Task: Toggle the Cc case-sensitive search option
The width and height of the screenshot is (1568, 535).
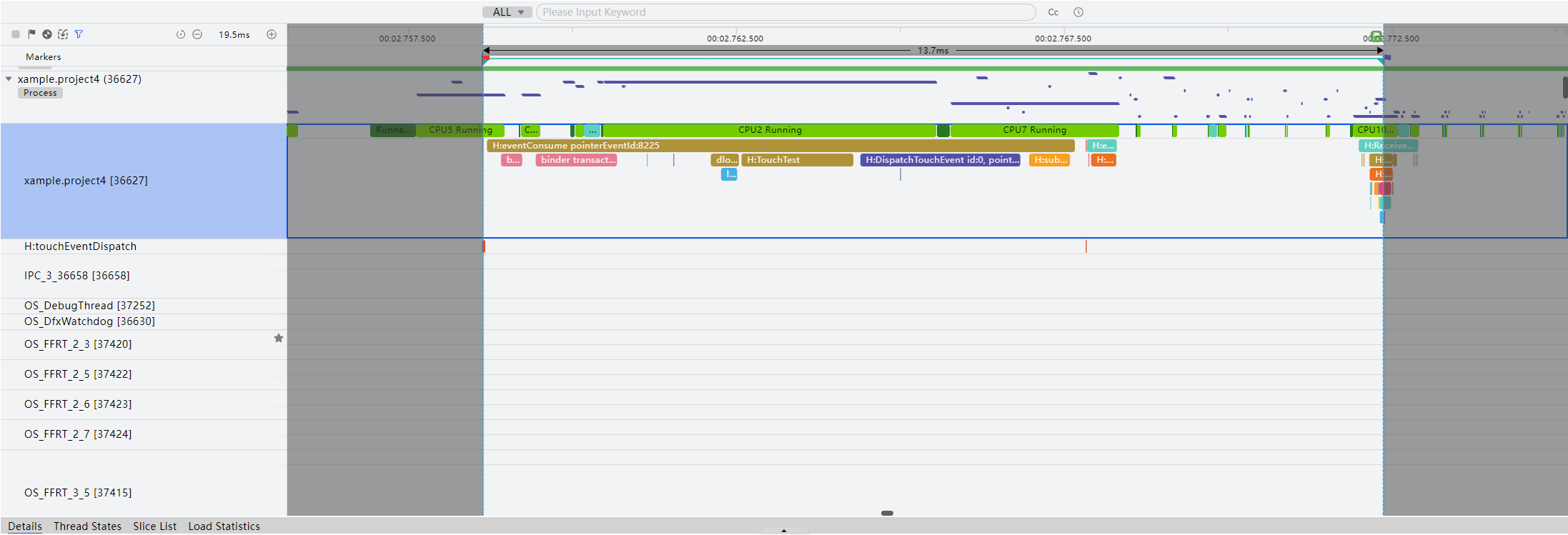Action: [1053, 12]
